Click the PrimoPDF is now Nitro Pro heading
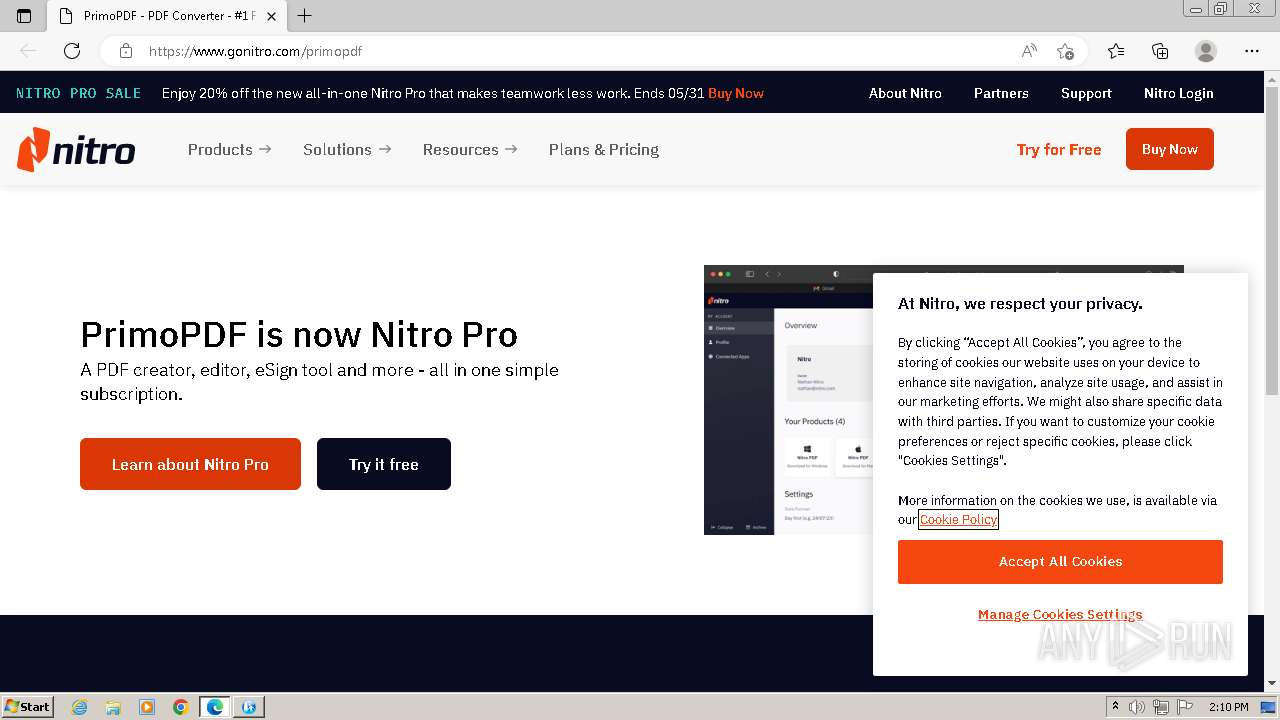The height and width of the screenshot is (720, 1280). [x=299, y=334]
